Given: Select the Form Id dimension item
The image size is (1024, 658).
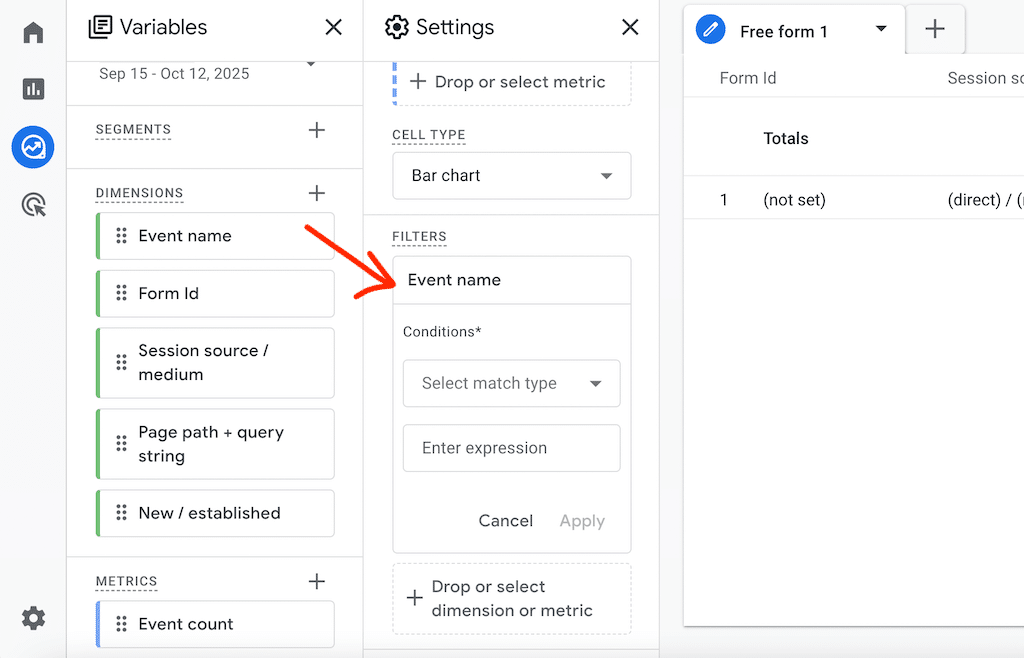Looking at the screenshot, I should click(215, 294).
